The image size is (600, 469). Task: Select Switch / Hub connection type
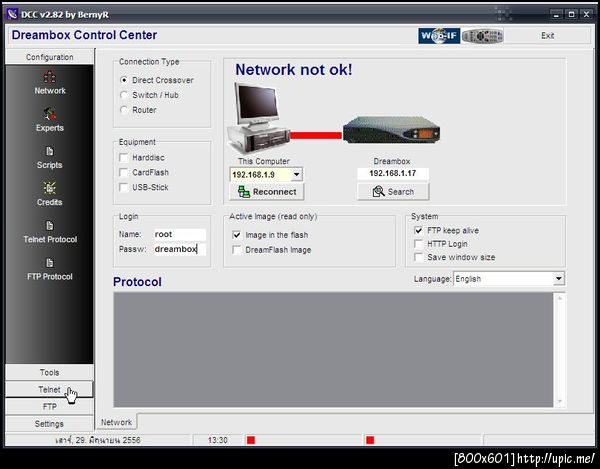(124, 95)
